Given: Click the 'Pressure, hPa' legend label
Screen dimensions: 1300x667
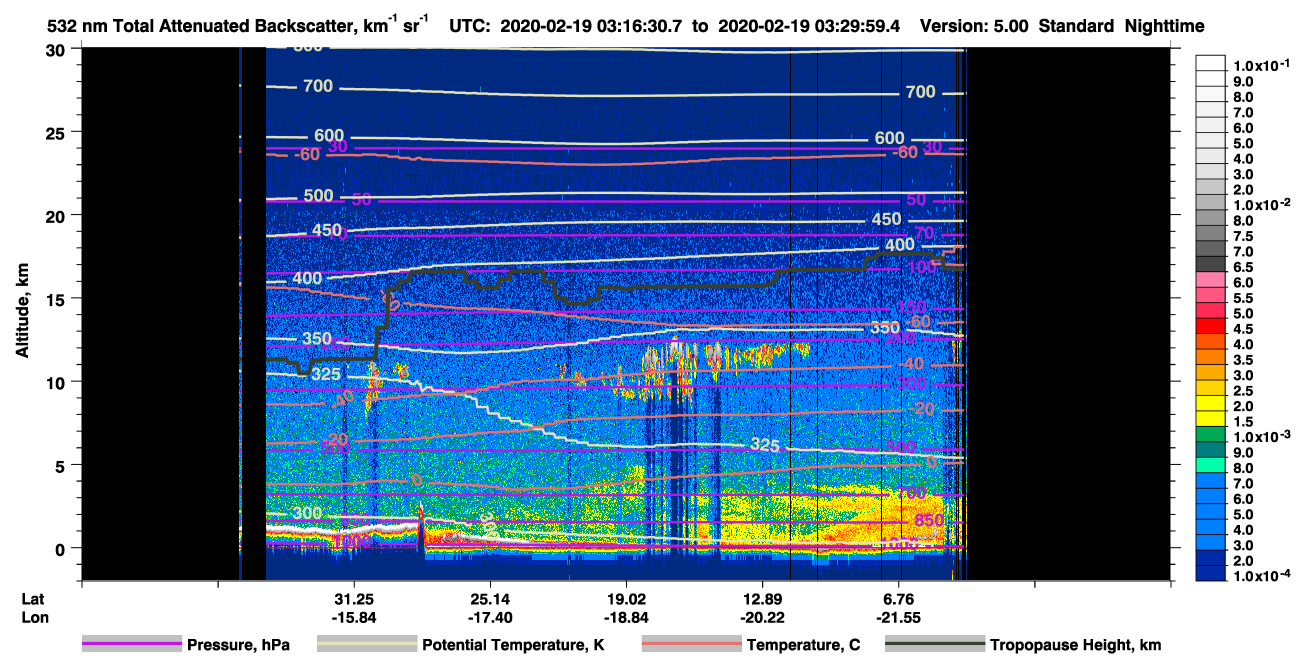Looking at the screenshot, I should click(x=239, y=645).
